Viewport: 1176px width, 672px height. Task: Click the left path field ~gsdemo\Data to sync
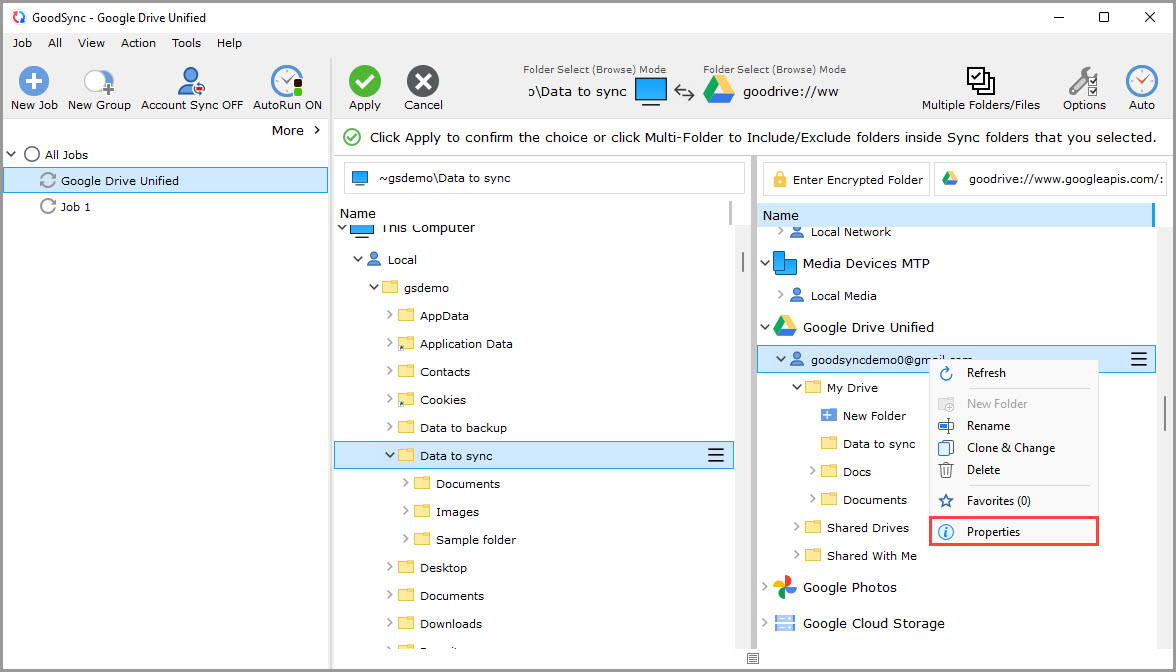coord(544,178)
